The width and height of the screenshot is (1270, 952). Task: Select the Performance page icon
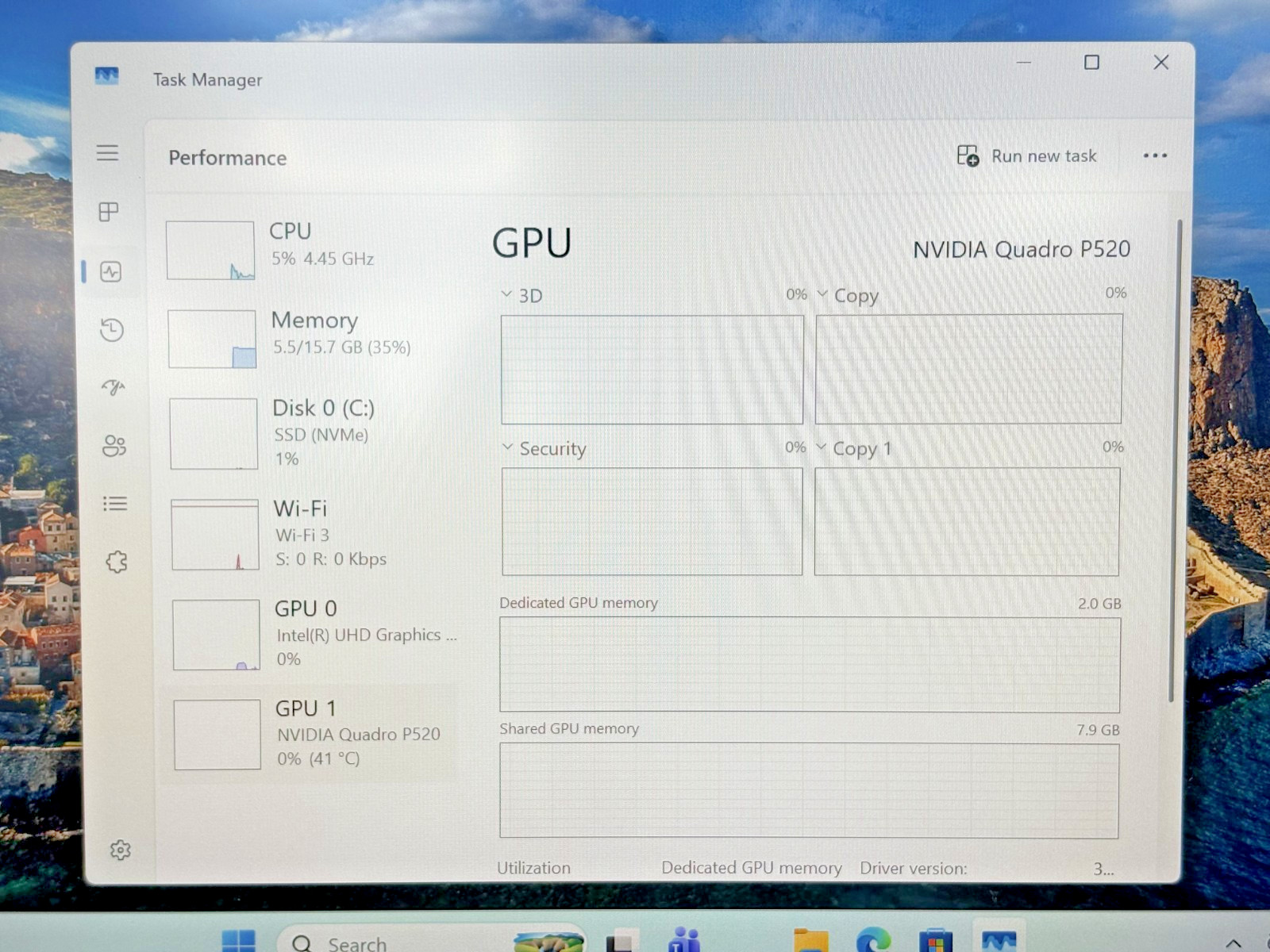click(x=110, y=272)
